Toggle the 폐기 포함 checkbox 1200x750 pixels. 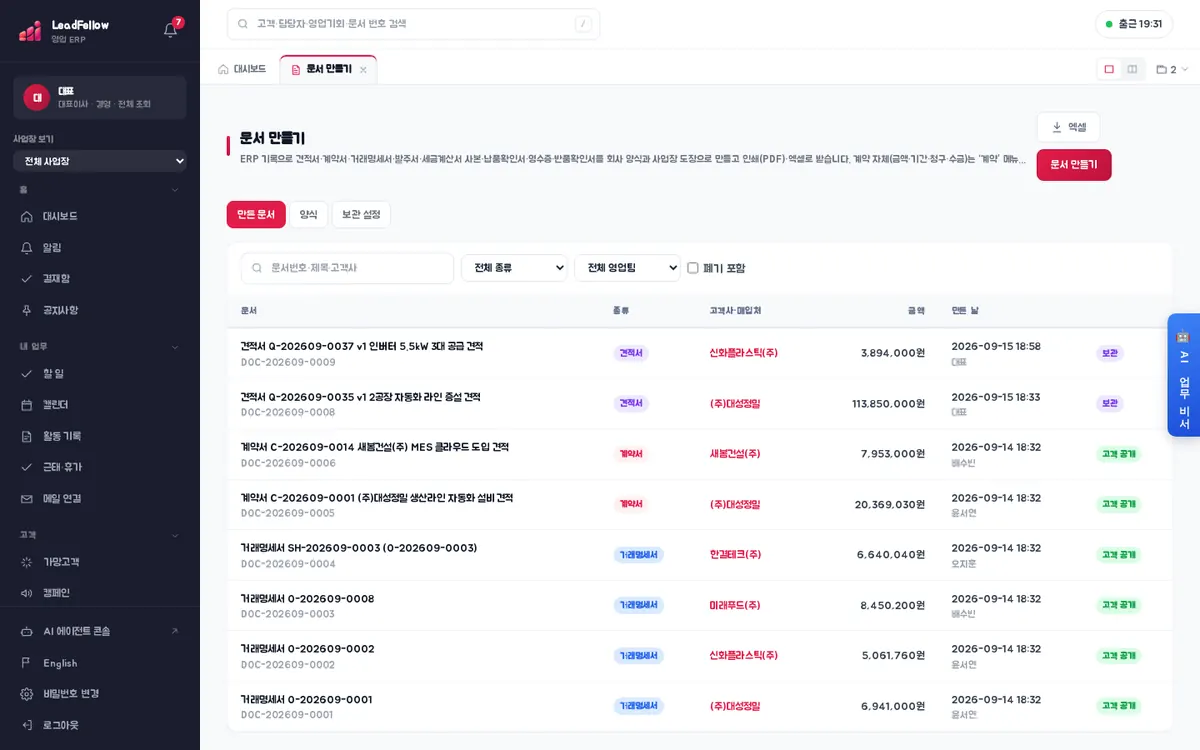pyautogui.click(x=693, y=268)
